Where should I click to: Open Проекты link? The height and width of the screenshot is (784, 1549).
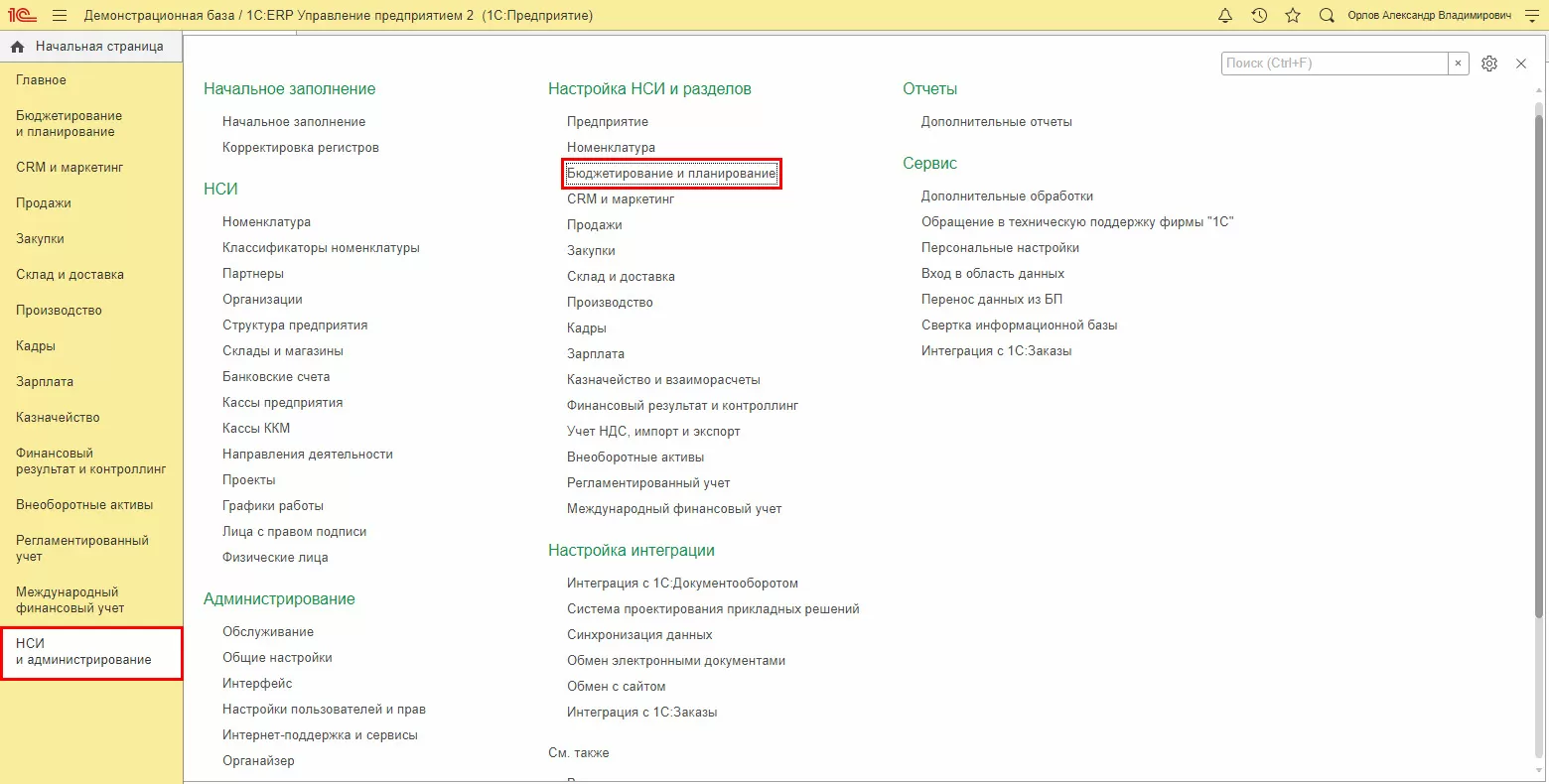pyautogui.click(x=249, y=480)
